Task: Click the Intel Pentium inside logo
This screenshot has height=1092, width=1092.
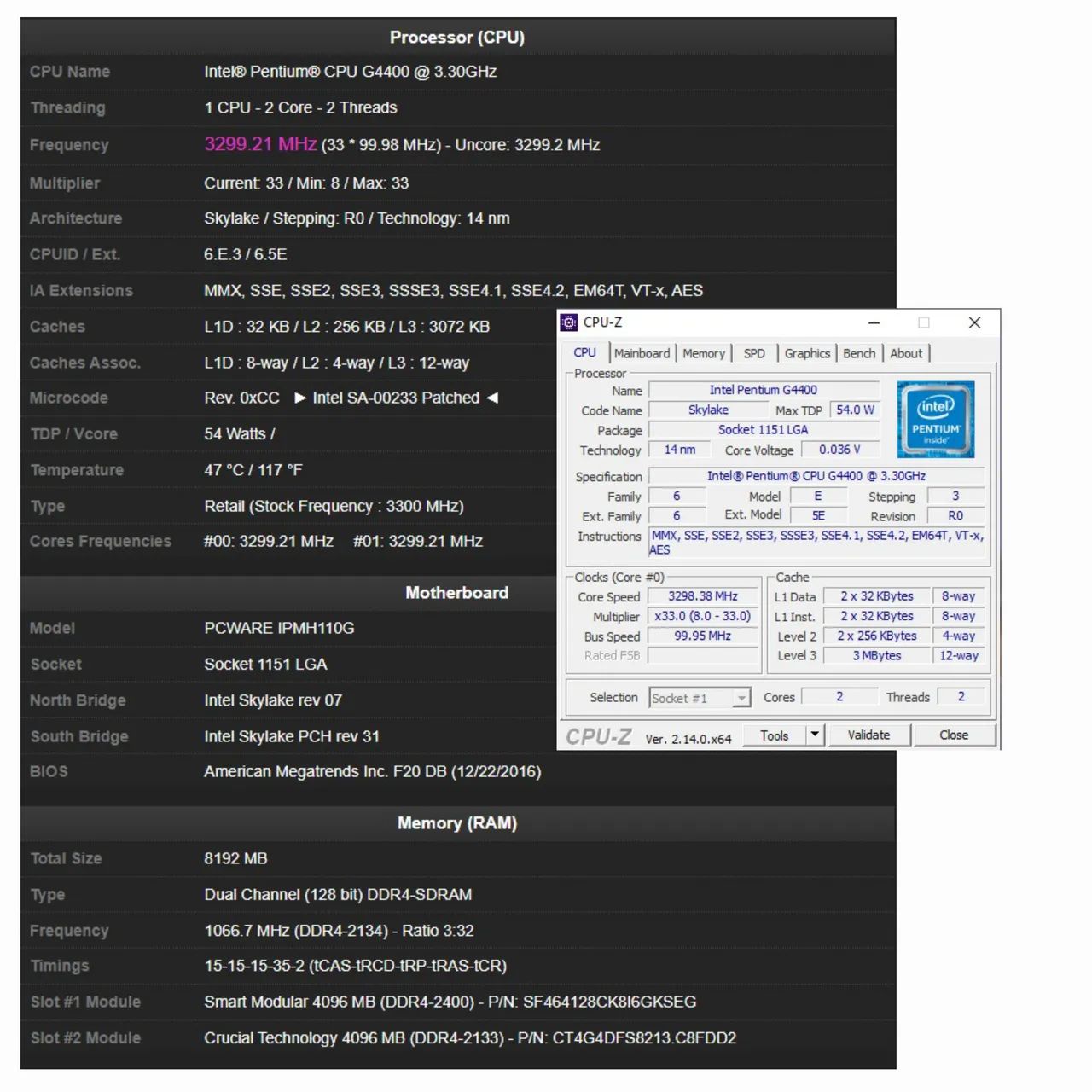Action: (x=935, y=420)
